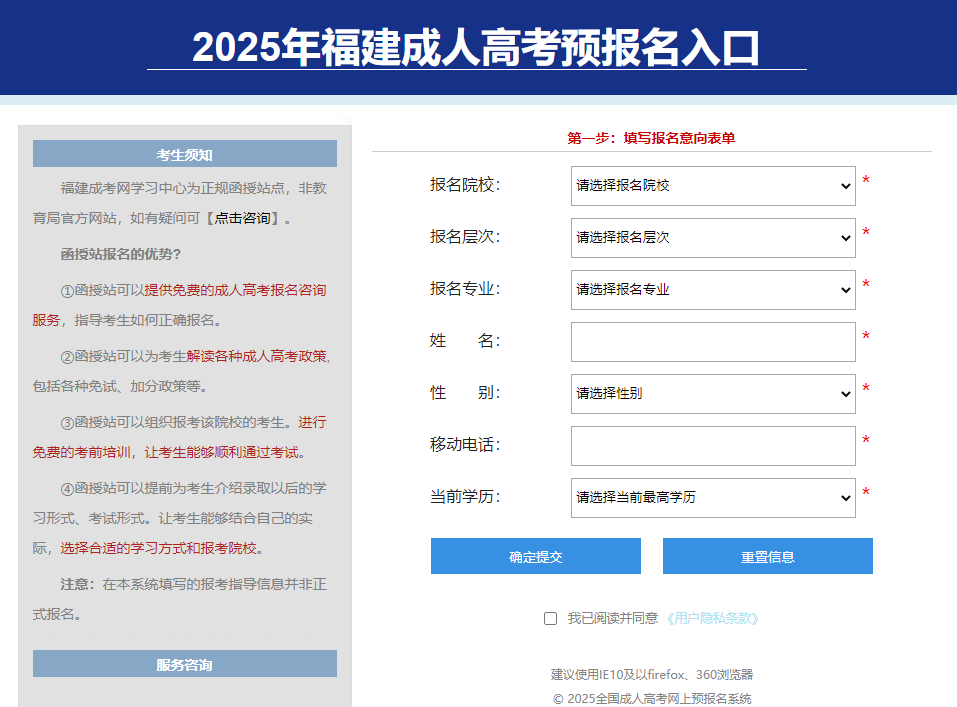
Task: Open the 报名专业 dropdown
Action: (712, 290)
